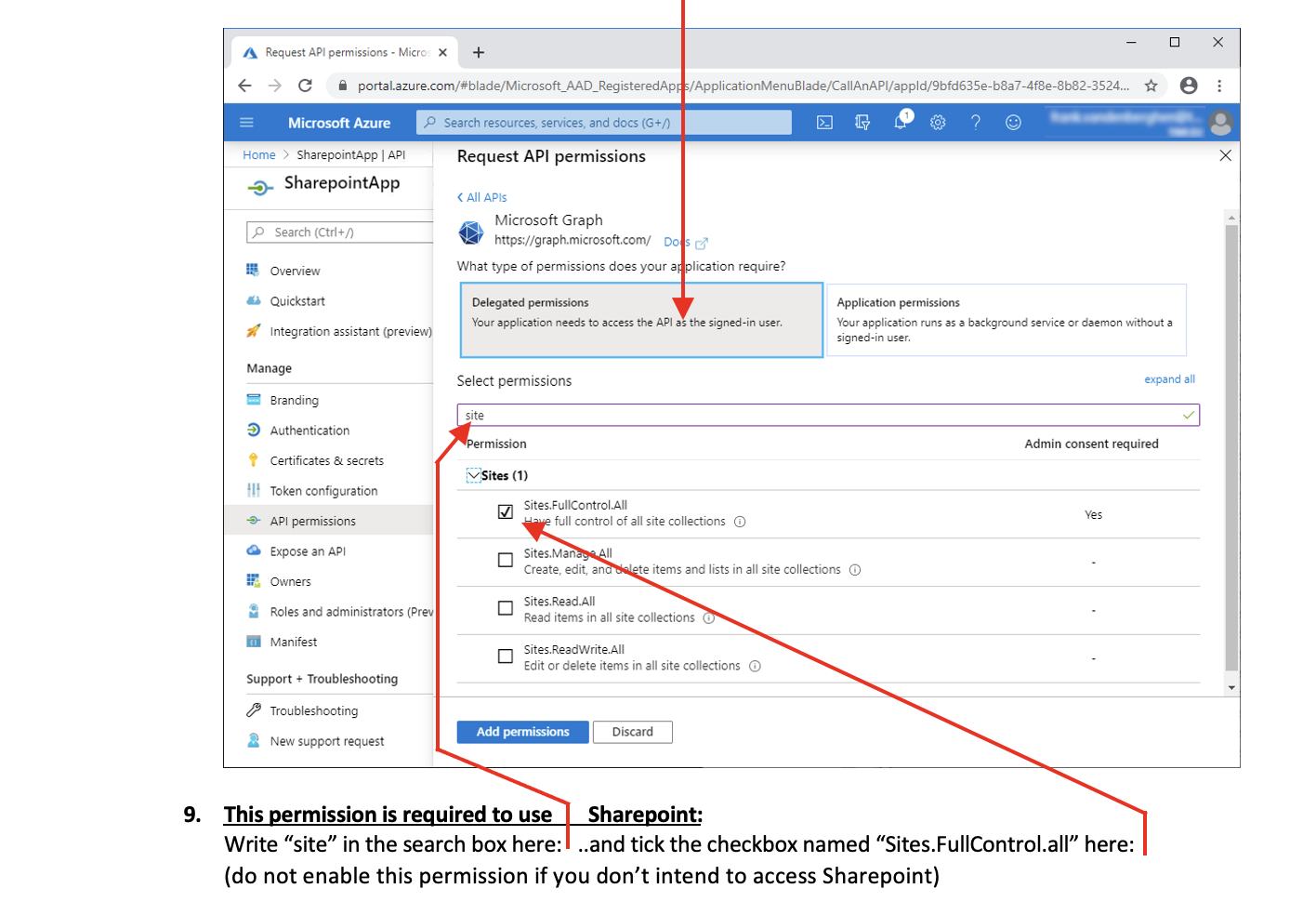Viewport: 1316px width, 915px height.
Task: Click the notifications bell icon
Action: 900,123
